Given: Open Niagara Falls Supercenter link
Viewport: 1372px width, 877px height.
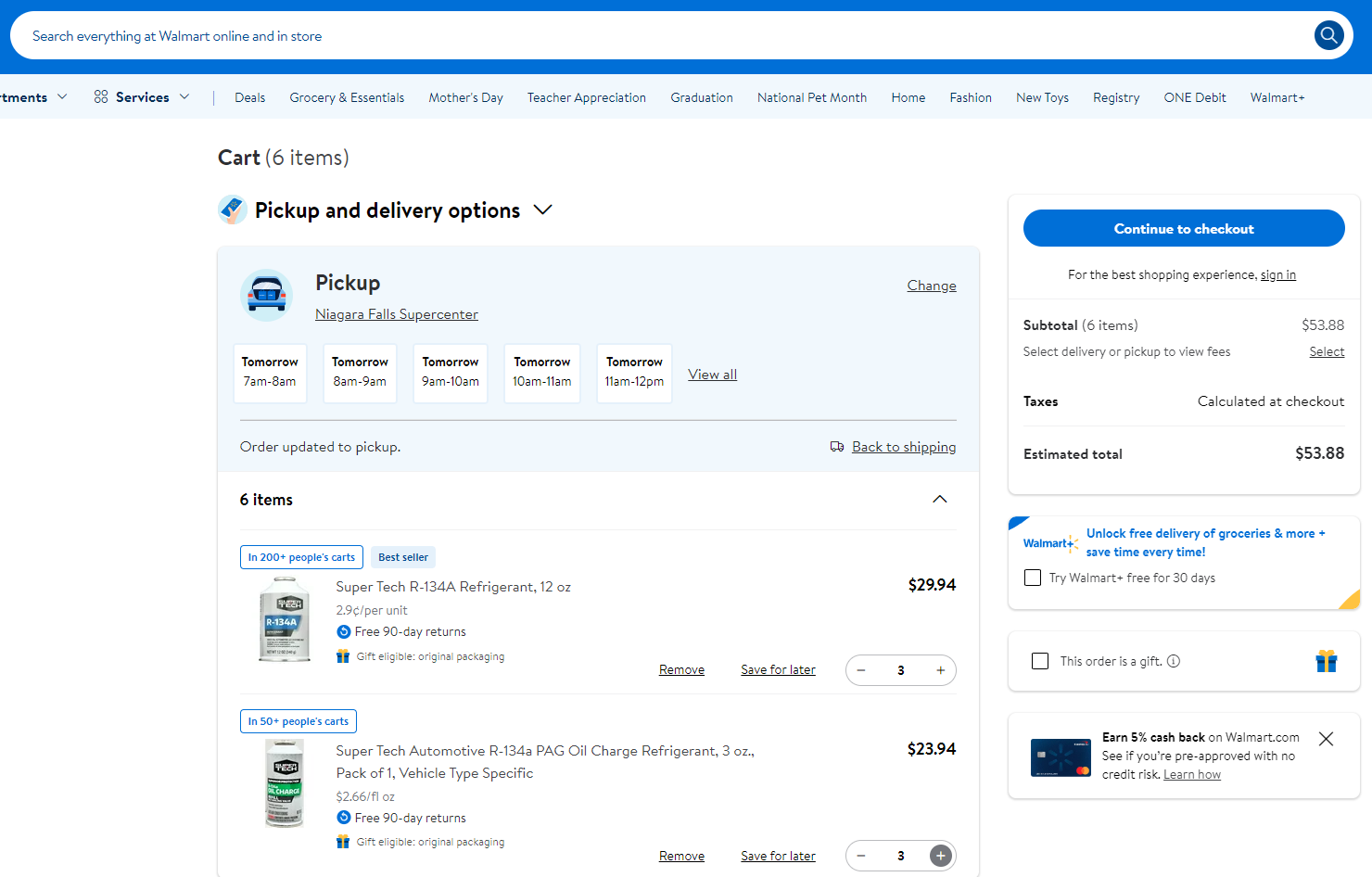Looking at the screenshot, I should [x=397, y=314].
